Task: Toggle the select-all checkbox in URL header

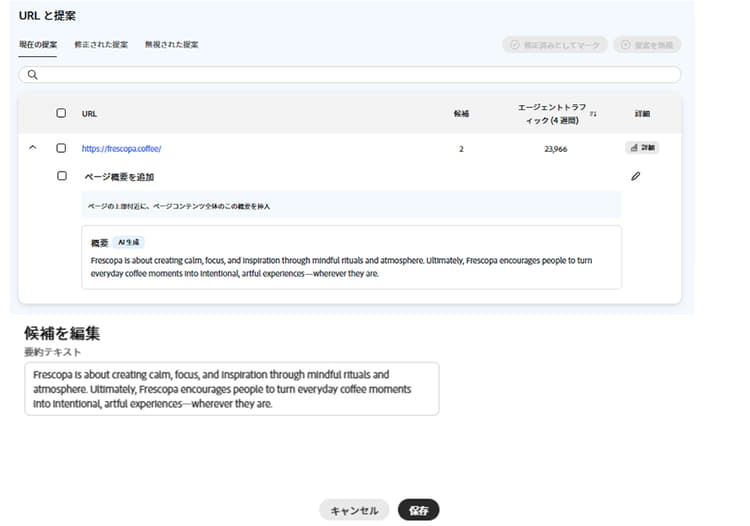Action: 61,113
